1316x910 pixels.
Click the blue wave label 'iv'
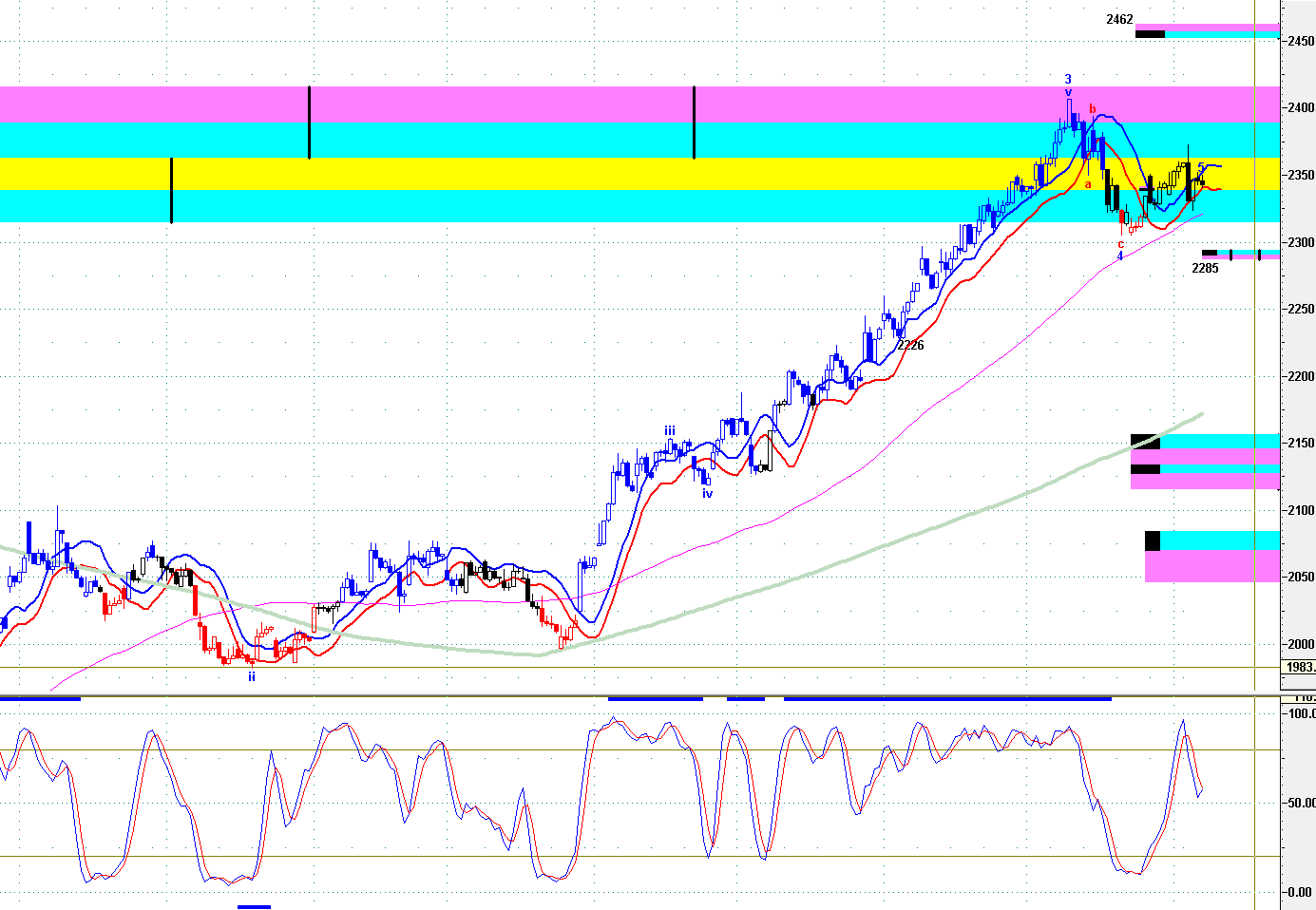pos(707,493)
